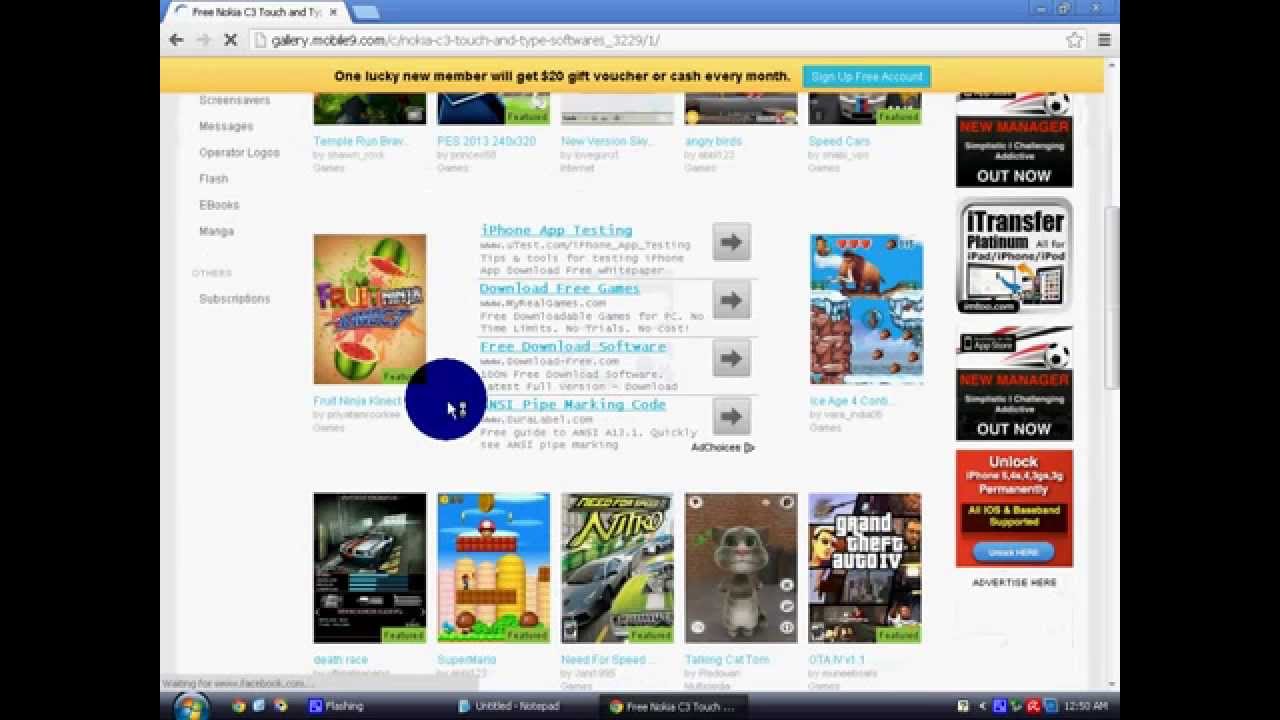Screen dimensions: 1280x720
Task: Open Manga category in sidebar
Action: 216,230
